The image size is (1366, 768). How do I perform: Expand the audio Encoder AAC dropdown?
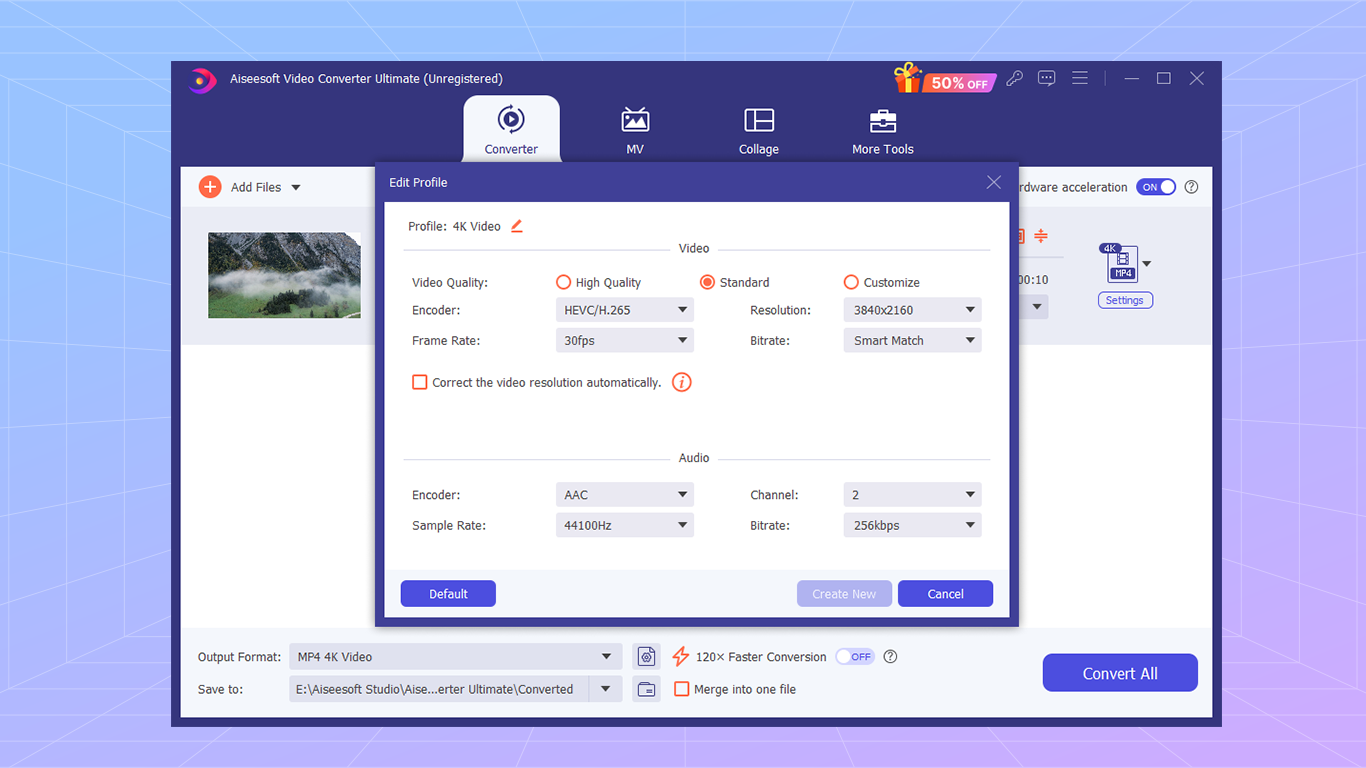[x=624, y=494]
